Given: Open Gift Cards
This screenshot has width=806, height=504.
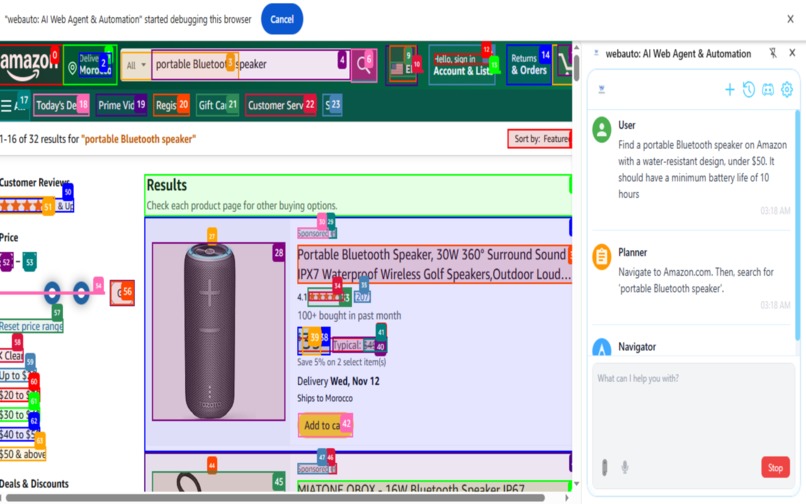Looking at the screenshot, I should tap(217, 105).
